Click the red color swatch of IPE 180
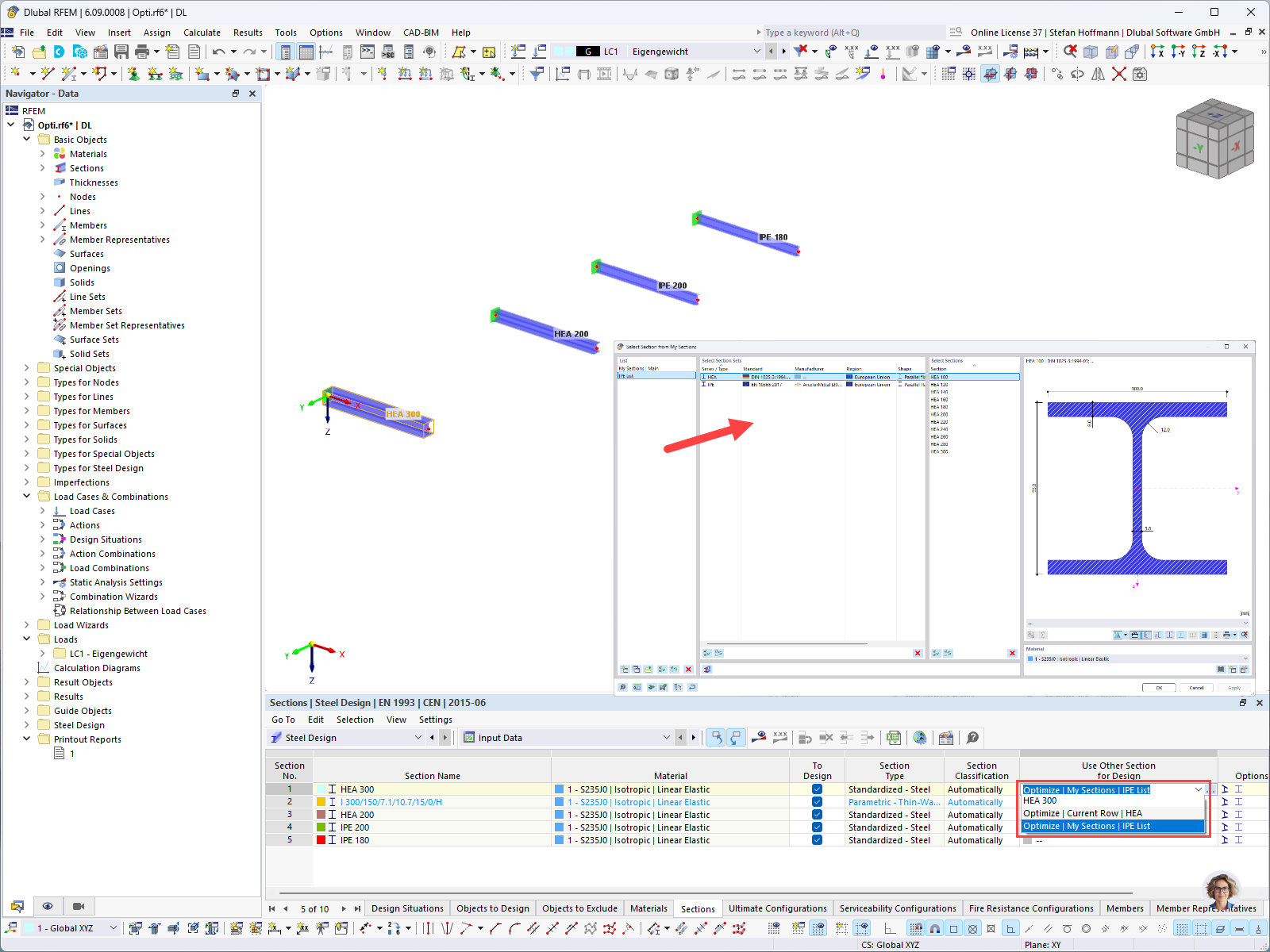 321,840
